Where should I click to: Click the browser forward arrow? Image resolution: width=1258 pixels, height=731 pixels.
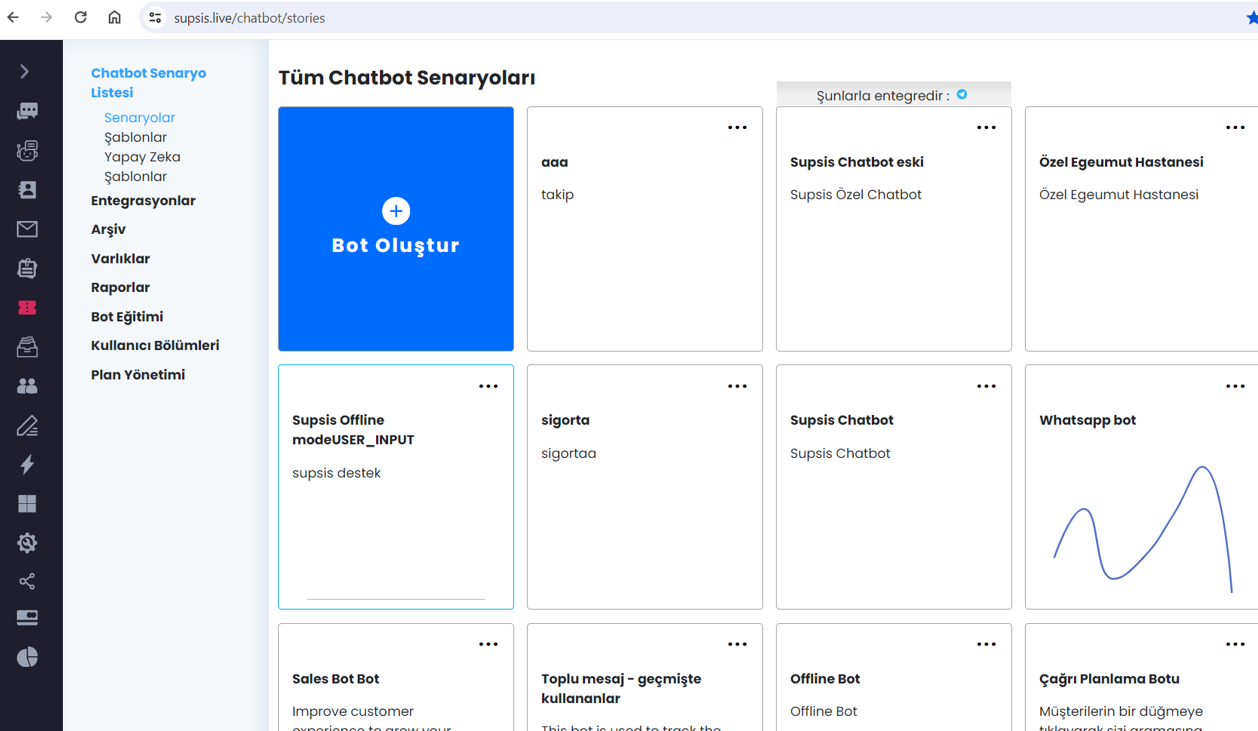tap(46, 17)
